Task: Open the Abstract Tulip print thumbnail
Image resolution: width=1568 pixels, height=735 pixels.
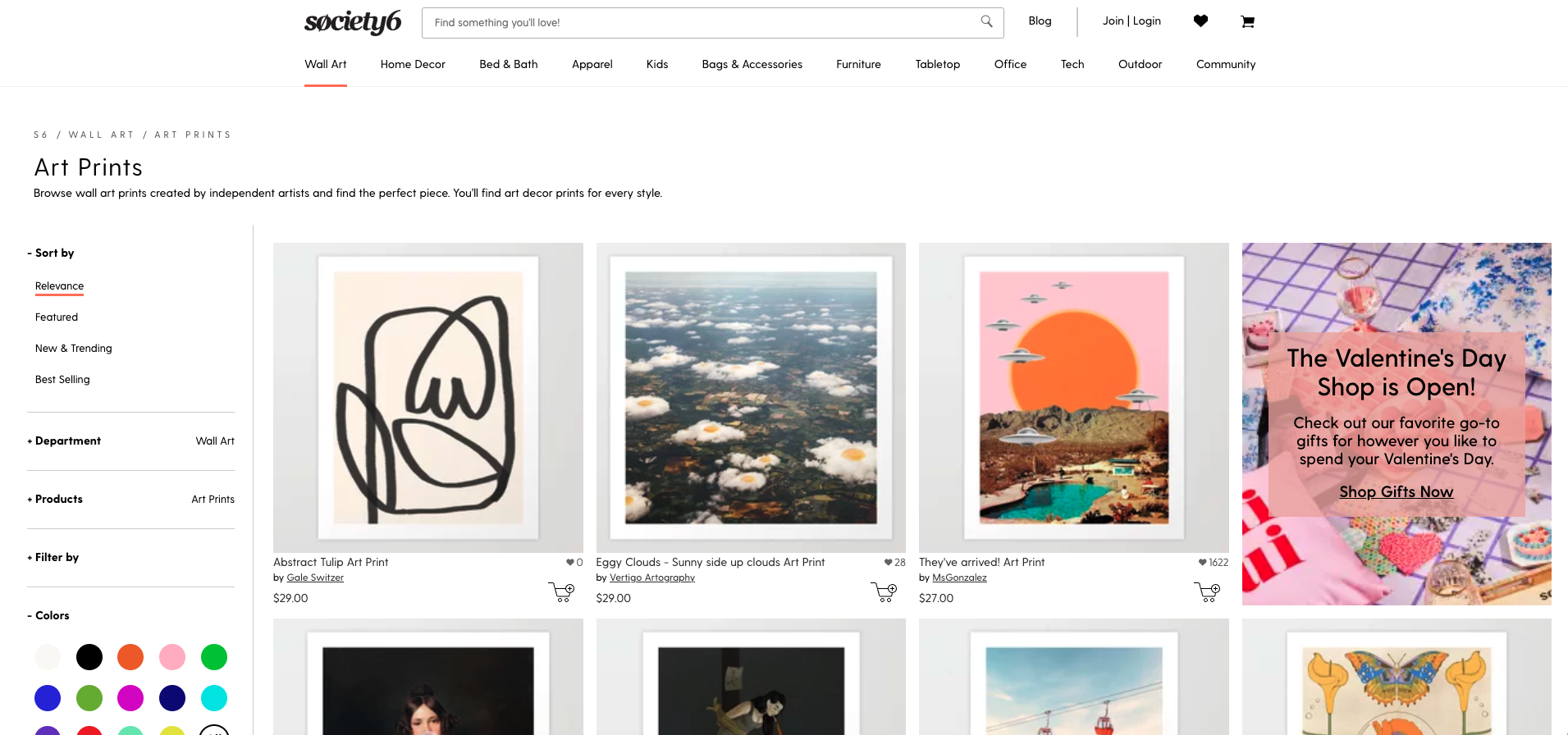Action: coord(428,398)
